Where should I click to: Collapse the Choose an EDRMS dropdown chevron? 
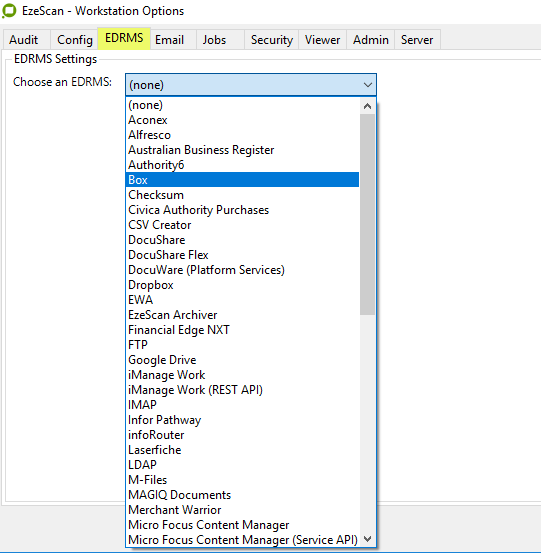coord(367,85)
